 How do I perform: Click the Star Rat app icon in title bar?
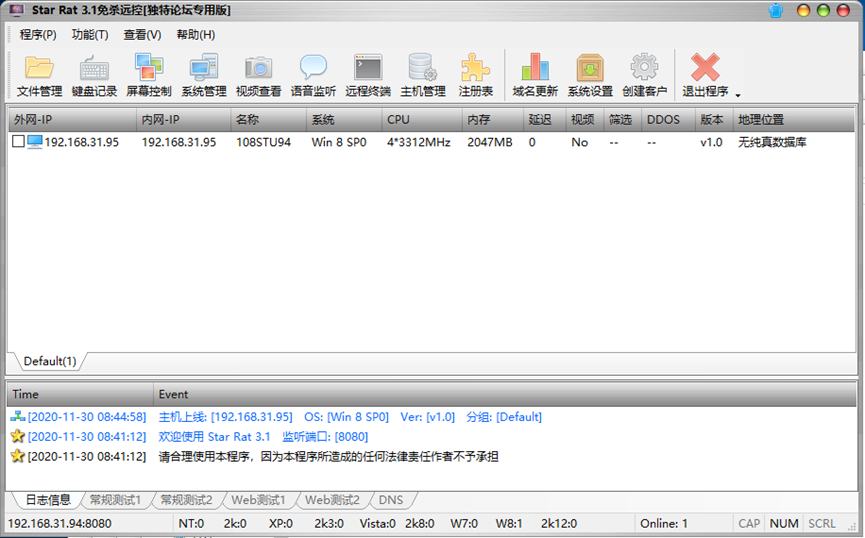(17, 10)
